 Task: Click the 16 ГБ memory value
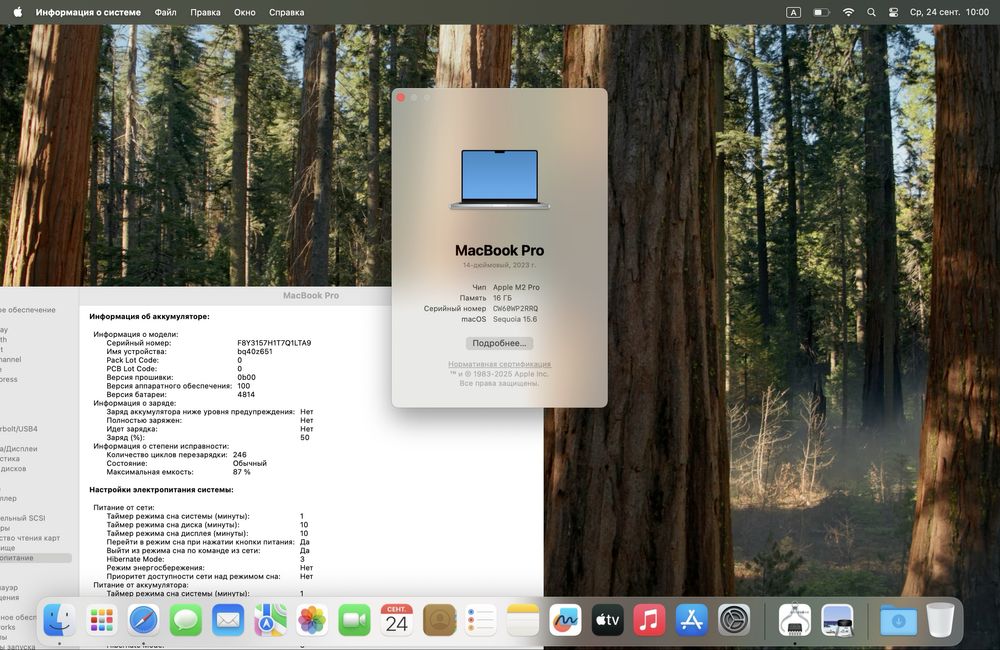coord(502,298)
